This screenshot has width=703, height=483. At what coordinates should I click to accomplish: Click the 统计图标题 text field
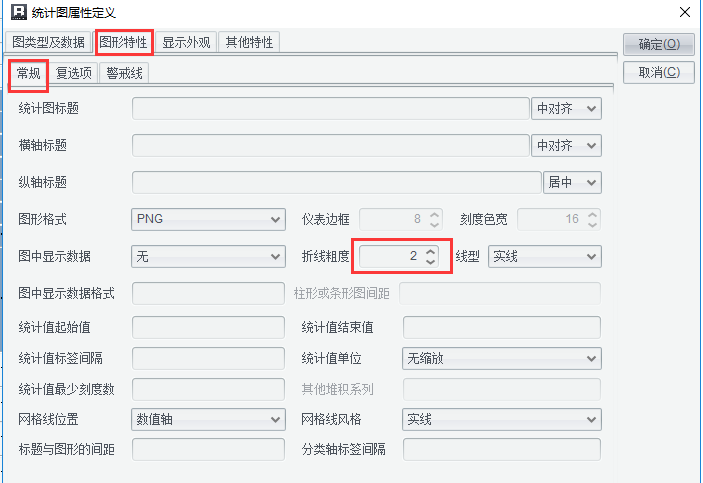pyautogui.click(x=330, y=109)
